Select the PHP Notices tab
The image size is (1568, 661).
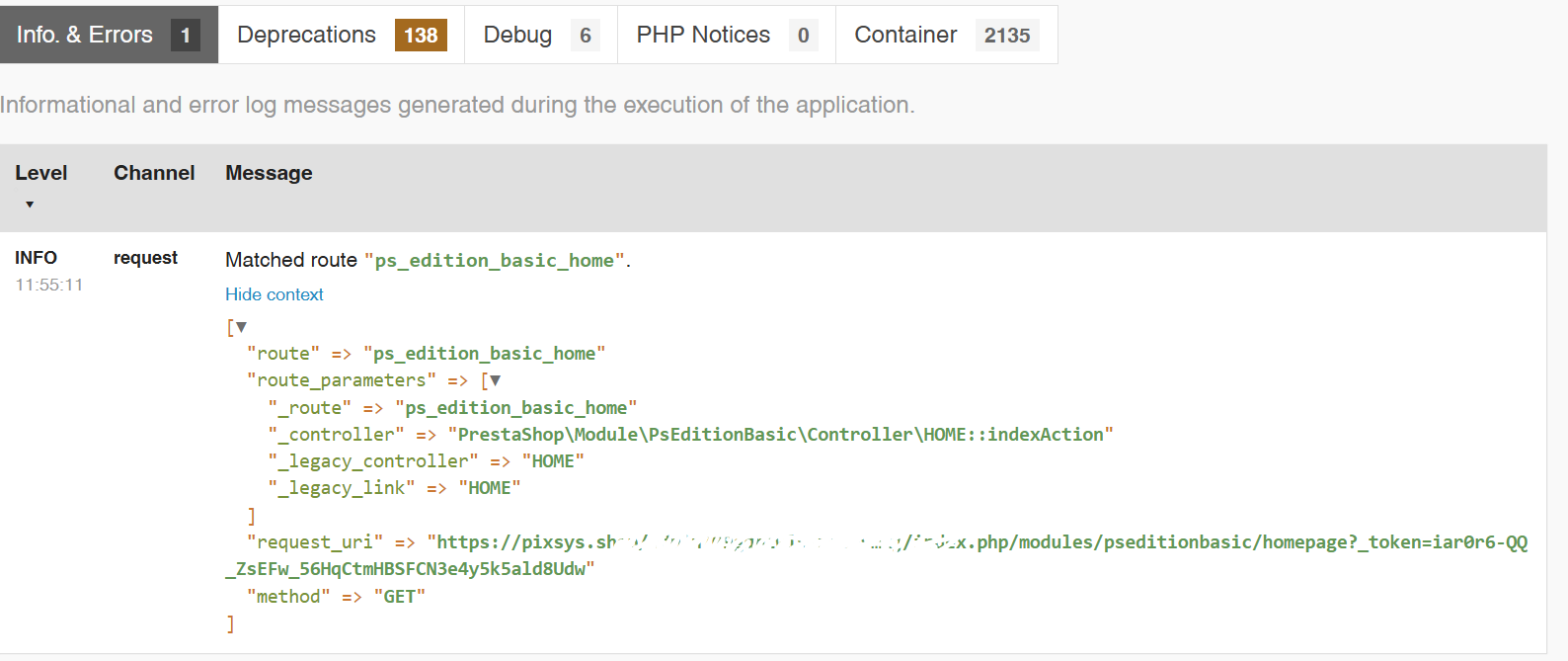point(703,35)
